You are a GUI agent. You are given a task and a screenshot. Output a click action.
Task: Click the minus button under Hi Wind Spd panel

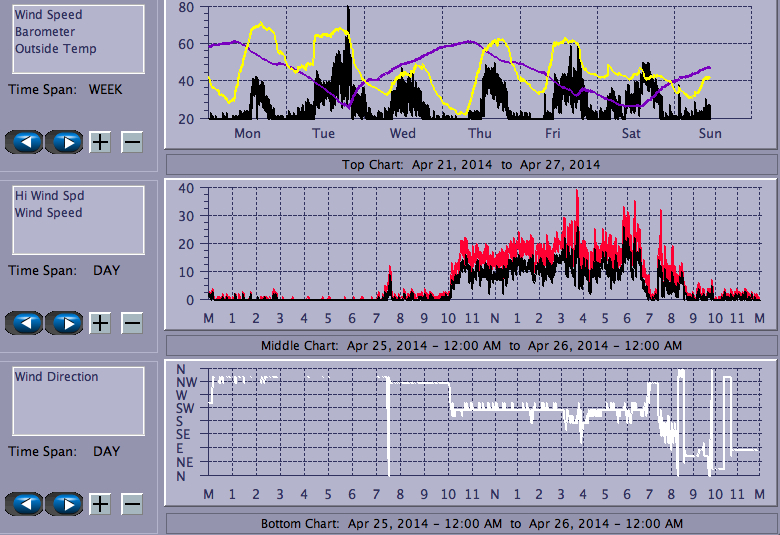click(132, 323)
